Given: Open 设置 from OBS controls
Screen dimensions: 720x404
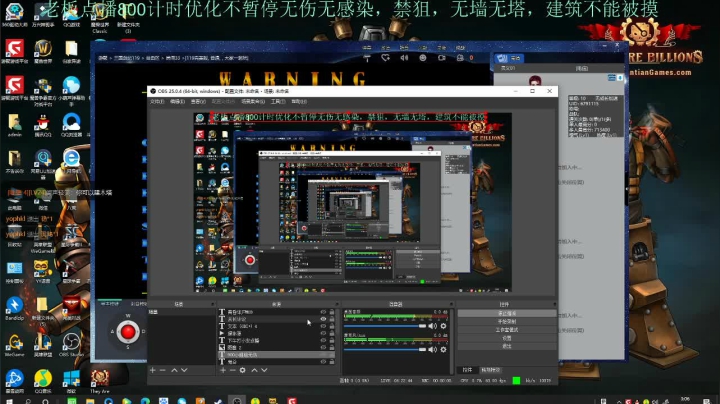Looking at the screenshot, I should [506, 338].
